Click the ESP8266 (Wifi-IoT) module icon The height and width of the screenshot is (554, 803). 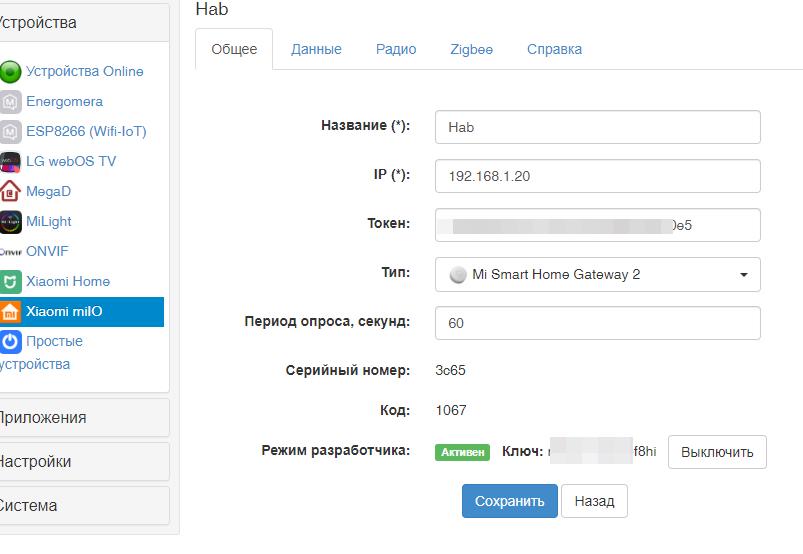(x=10, y=132)
